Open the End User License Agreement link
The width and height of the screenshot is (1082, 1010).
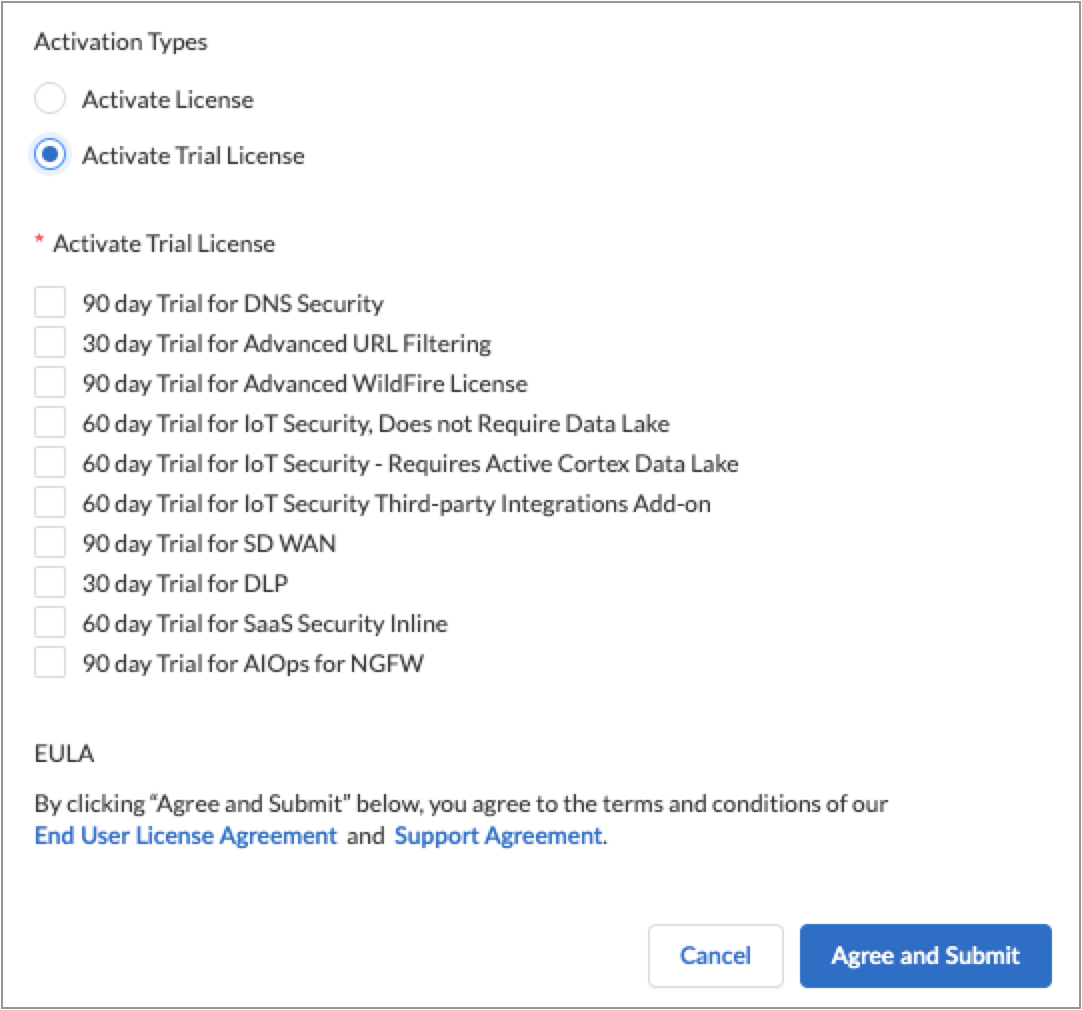point(185,836)
